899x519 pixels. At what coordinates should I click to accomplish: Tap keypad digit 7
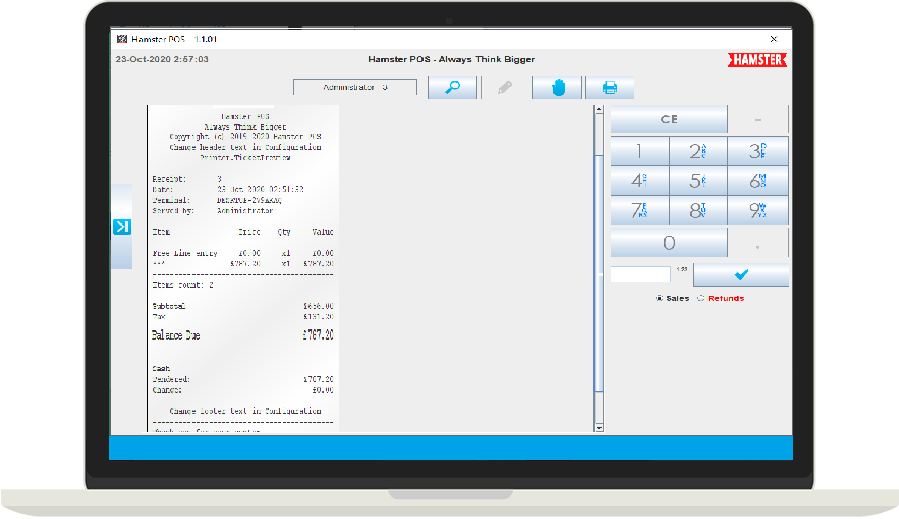[640, 210]
